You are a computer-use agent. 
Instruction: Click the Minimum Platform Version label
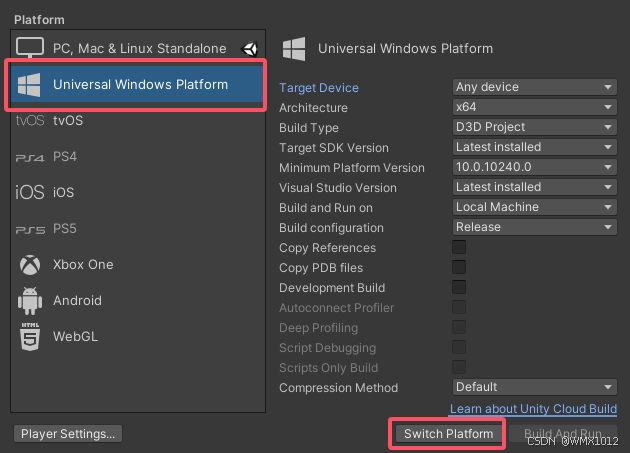[352, 168]
